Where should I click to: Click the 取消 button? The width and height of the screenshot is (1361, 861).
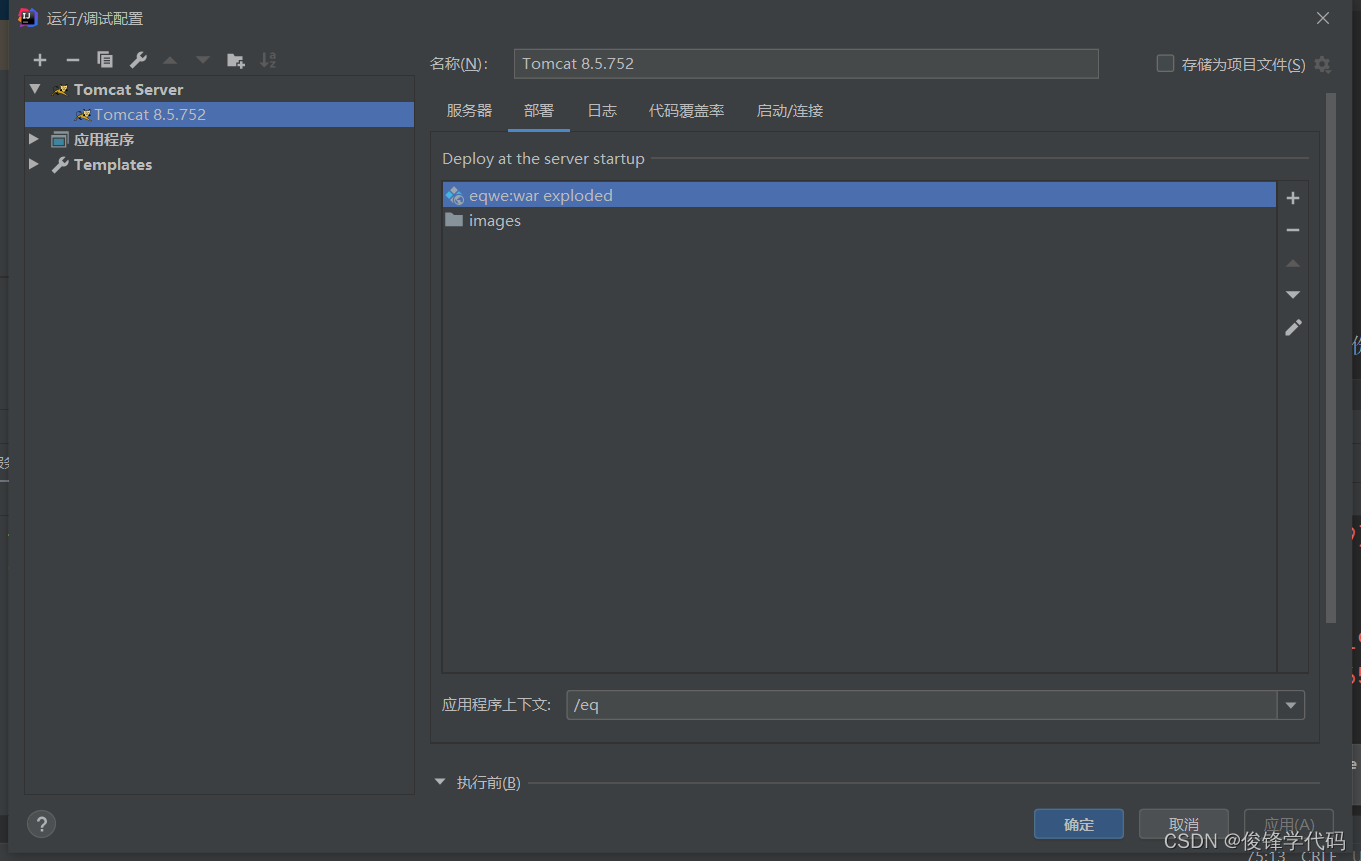(1183, 824)
